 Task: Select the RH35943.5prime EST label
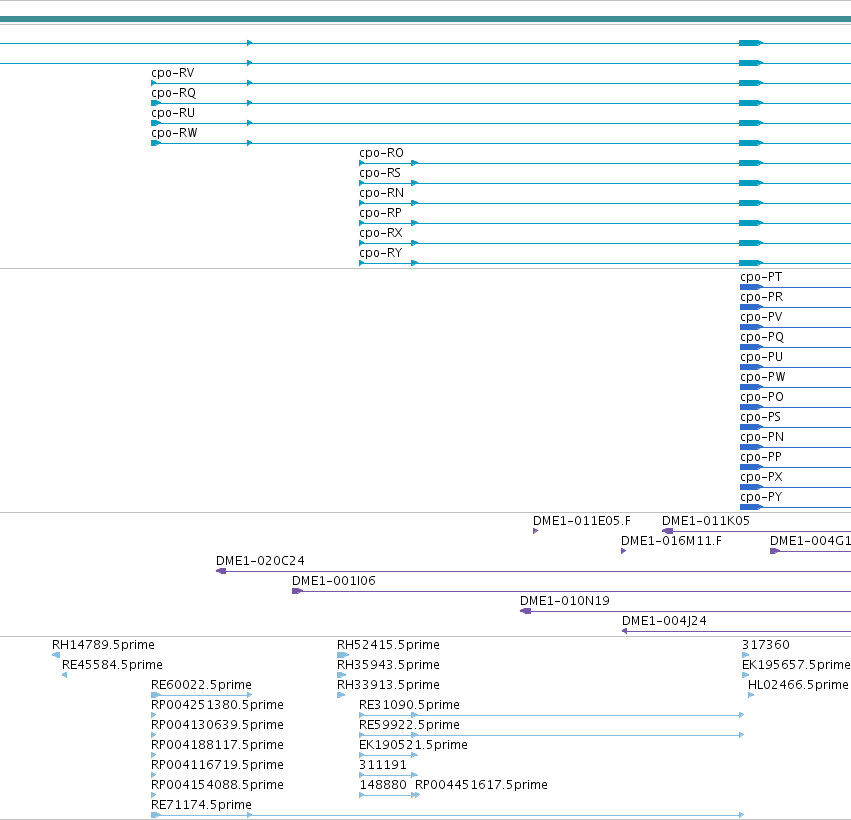coord(388,665)
